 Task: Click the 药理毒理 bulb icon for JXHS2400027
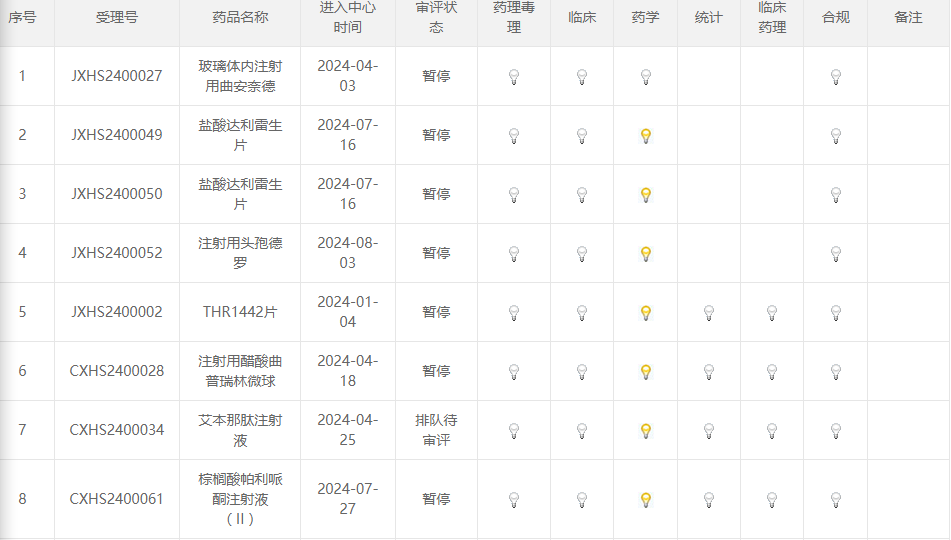[514, 76]
